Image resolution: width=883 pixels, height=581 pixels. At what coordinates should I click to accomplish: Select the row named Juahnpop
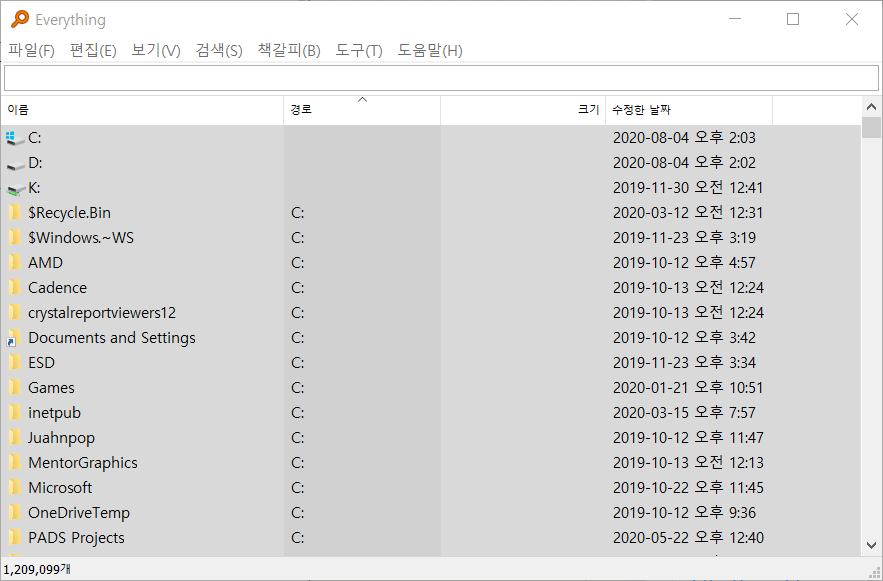click(x=431, y=437)
